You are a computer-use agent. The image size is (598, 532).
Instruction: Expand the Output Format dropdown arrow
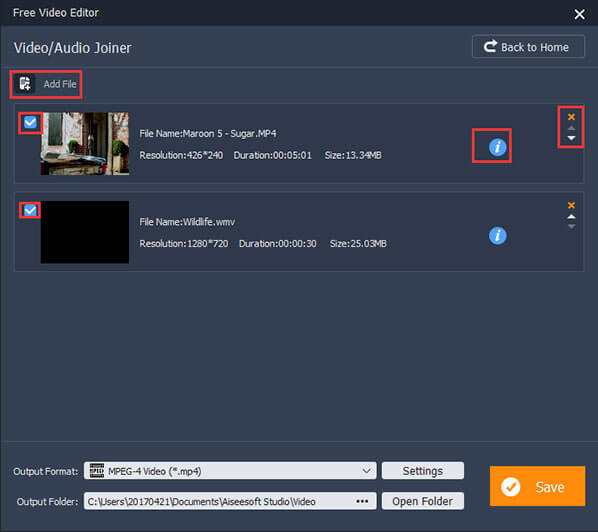click(366, 471)
